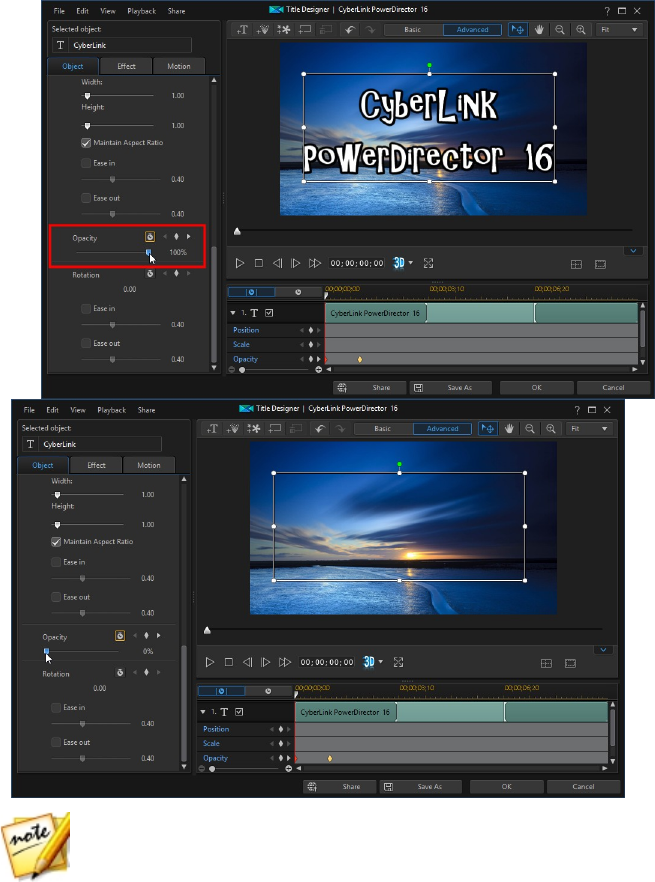This screenshot has width=655, height=882.
Task: Open View menu in bottom window
Action: point(78,410)
